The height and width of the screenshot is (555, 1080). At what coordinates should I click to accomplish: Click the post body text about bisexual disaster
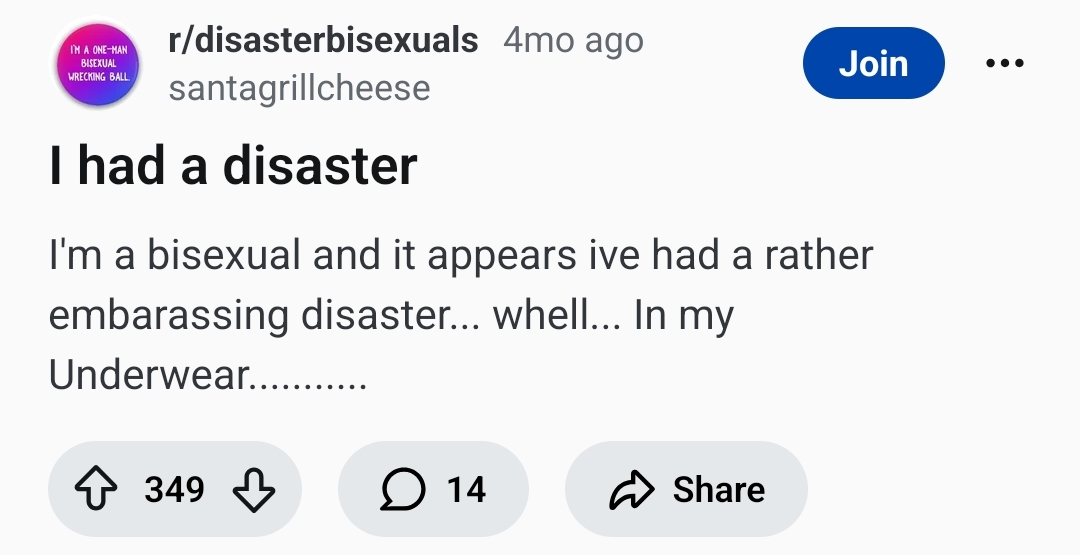coord(460,315)
